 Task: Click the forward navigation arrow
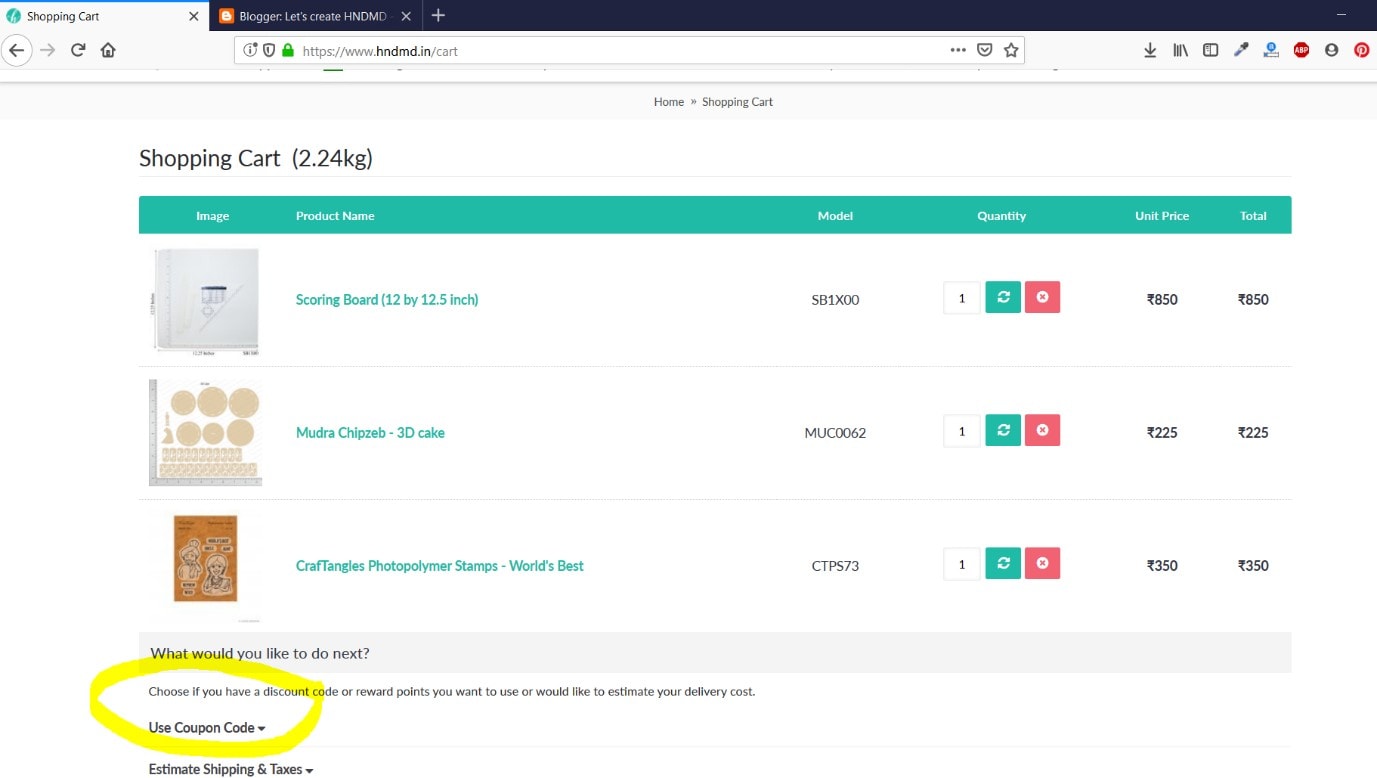pyautogui.click(x=47, y=50)
